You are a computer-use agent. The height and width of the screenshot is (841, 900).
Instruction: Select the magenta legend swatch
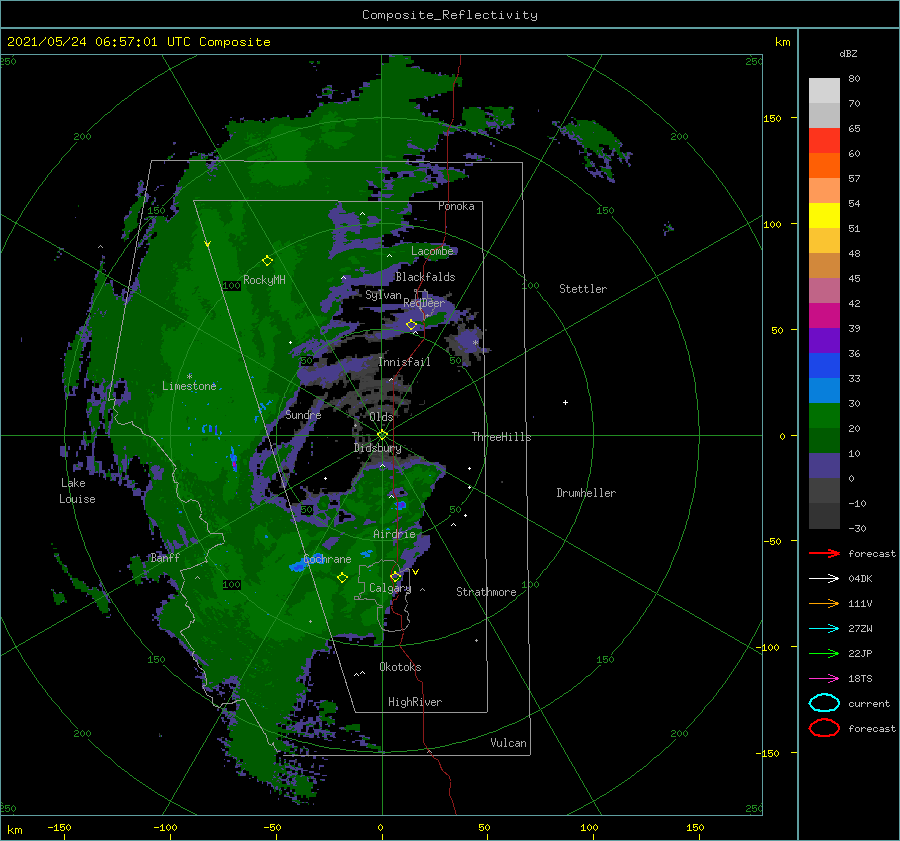pyautogui.click(x=824, y=316)
